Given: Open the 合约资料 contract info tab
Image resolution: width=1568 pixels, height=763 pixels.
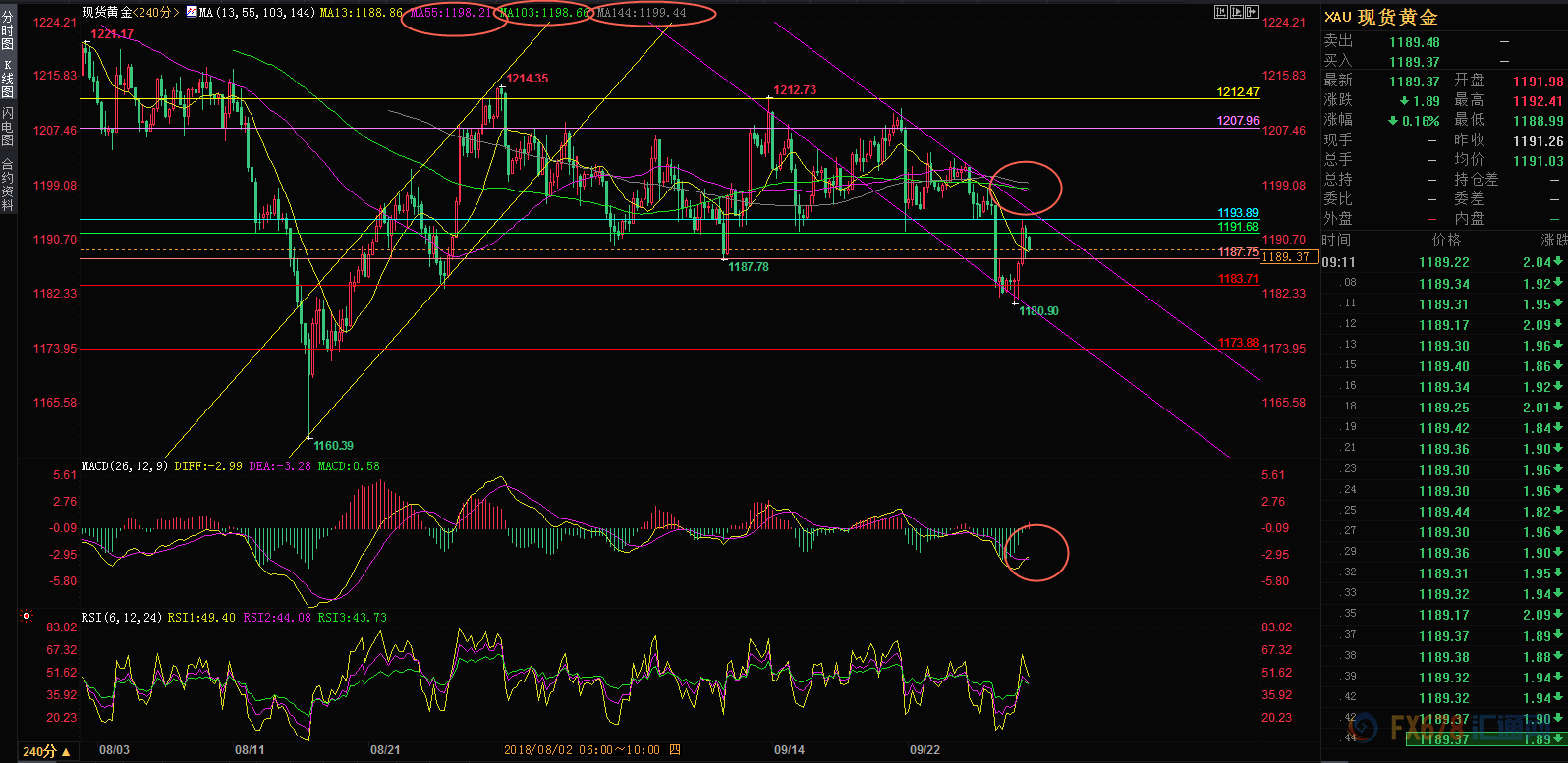Looking at the screenshot, I should 8,185.
